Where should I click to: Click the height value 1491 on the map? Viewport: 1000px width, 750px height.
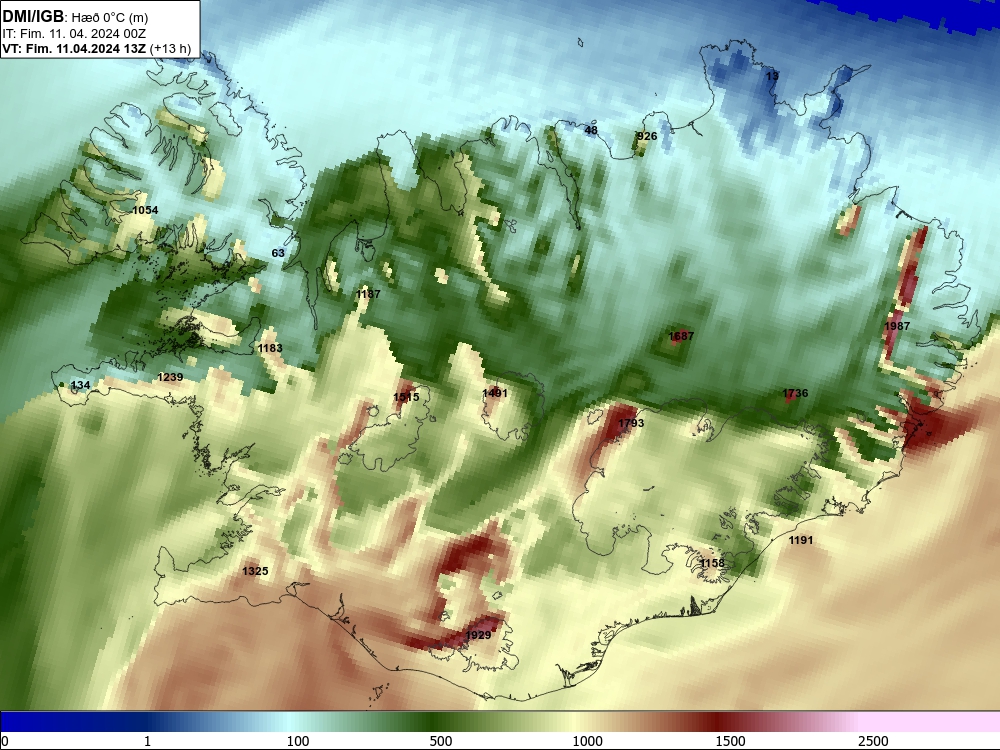495,393
